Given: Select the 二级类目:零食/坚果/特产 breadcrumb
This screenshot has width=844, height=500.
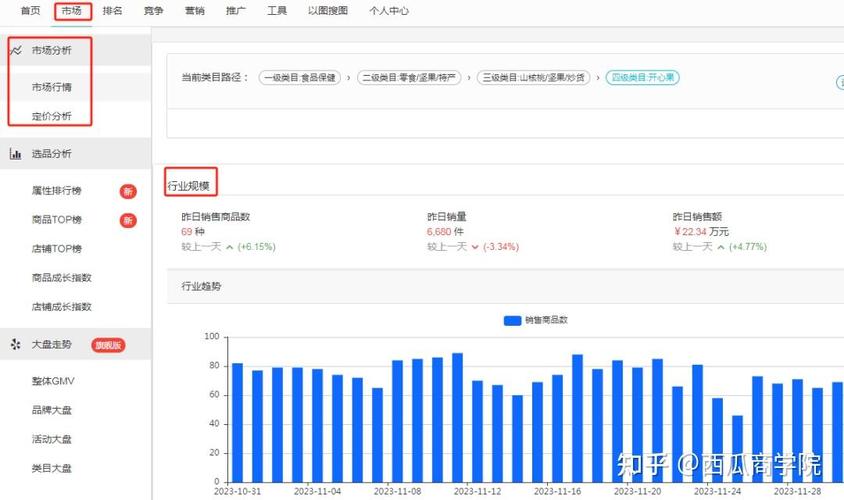Looking at the screenshot, I should [409, 78].
